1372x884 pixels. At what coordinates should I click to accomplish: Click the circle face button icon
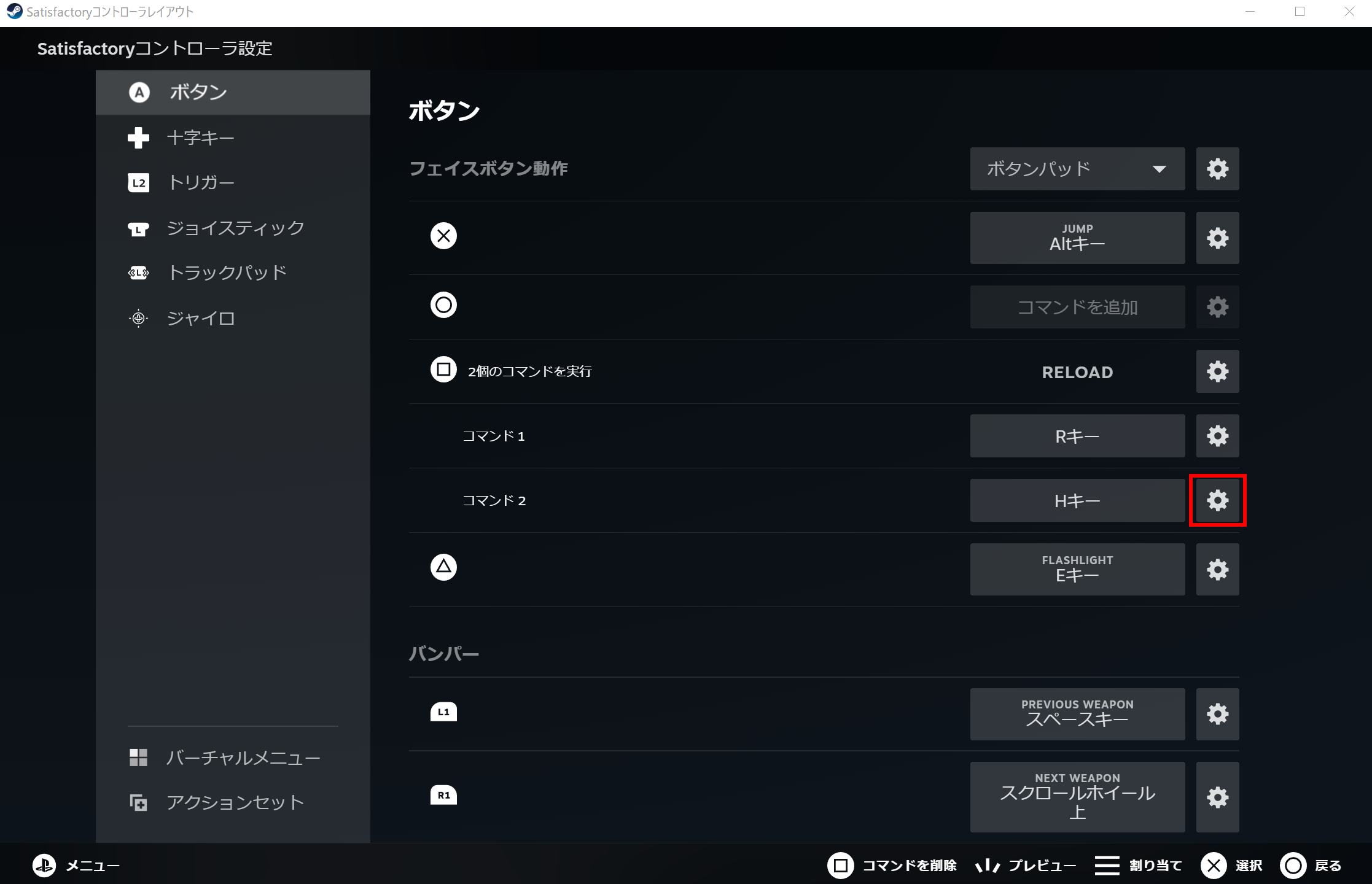pyautogui.click(x=443, y=305)
